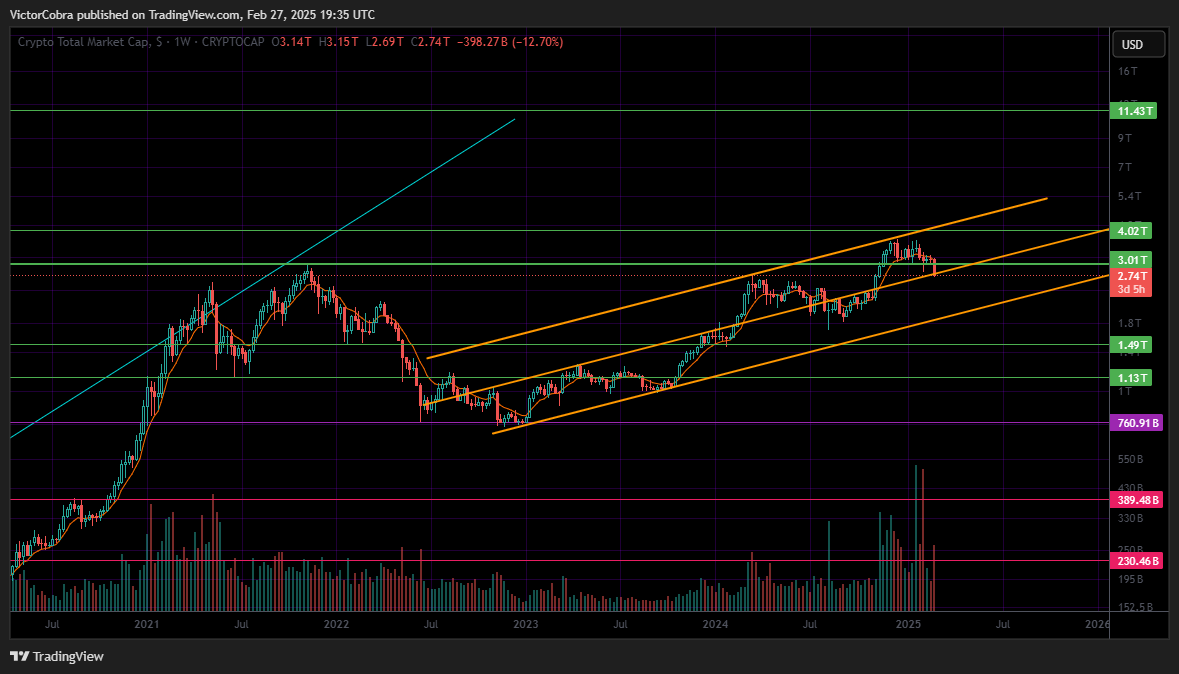Image resolution: width=1179 pixels, height=674 pixels.
Task: Click the -398.27B (-12.70%) change value
Action: coord(508,42)
